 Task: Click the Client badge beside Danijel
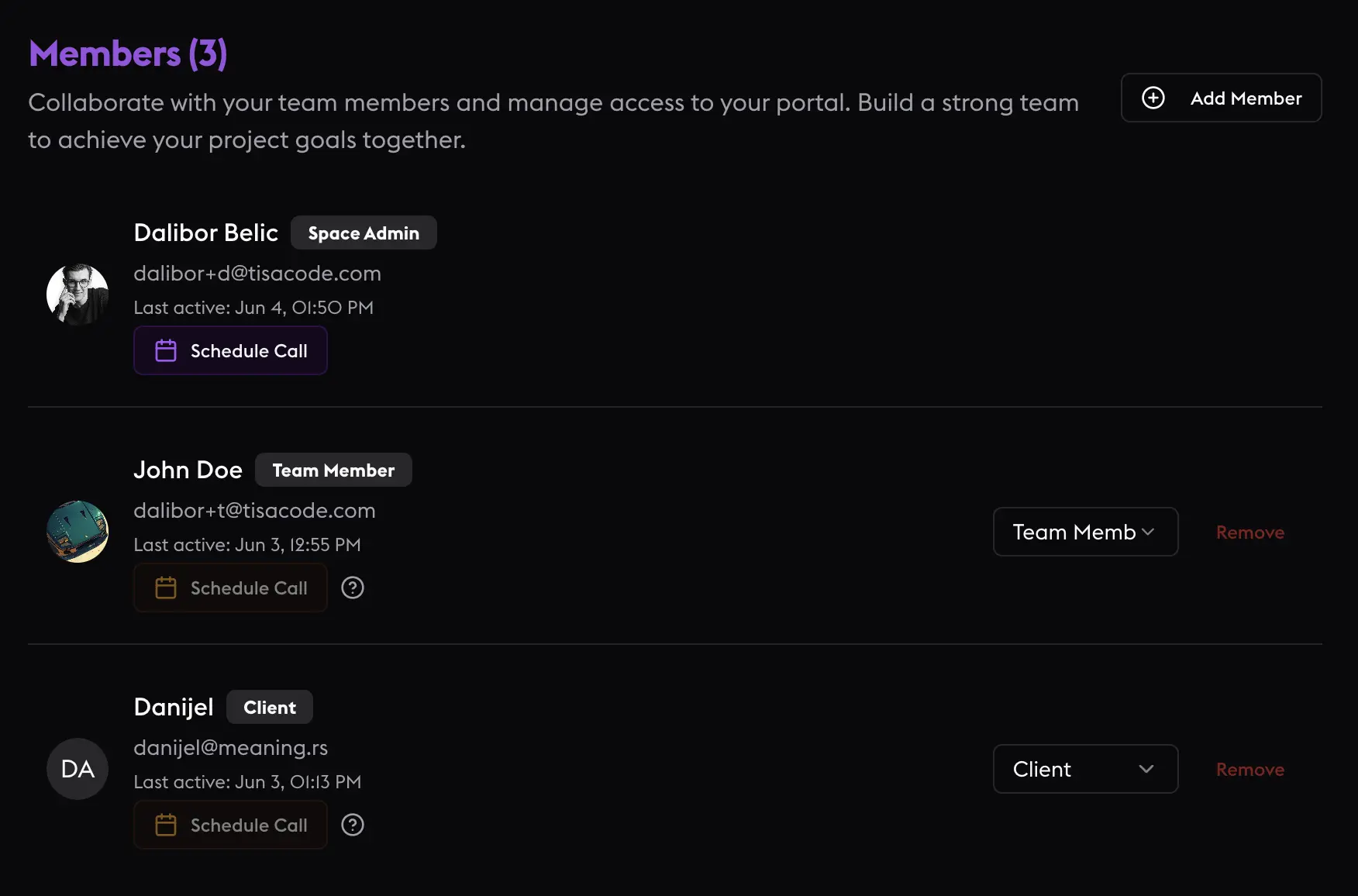pos(269,708)
